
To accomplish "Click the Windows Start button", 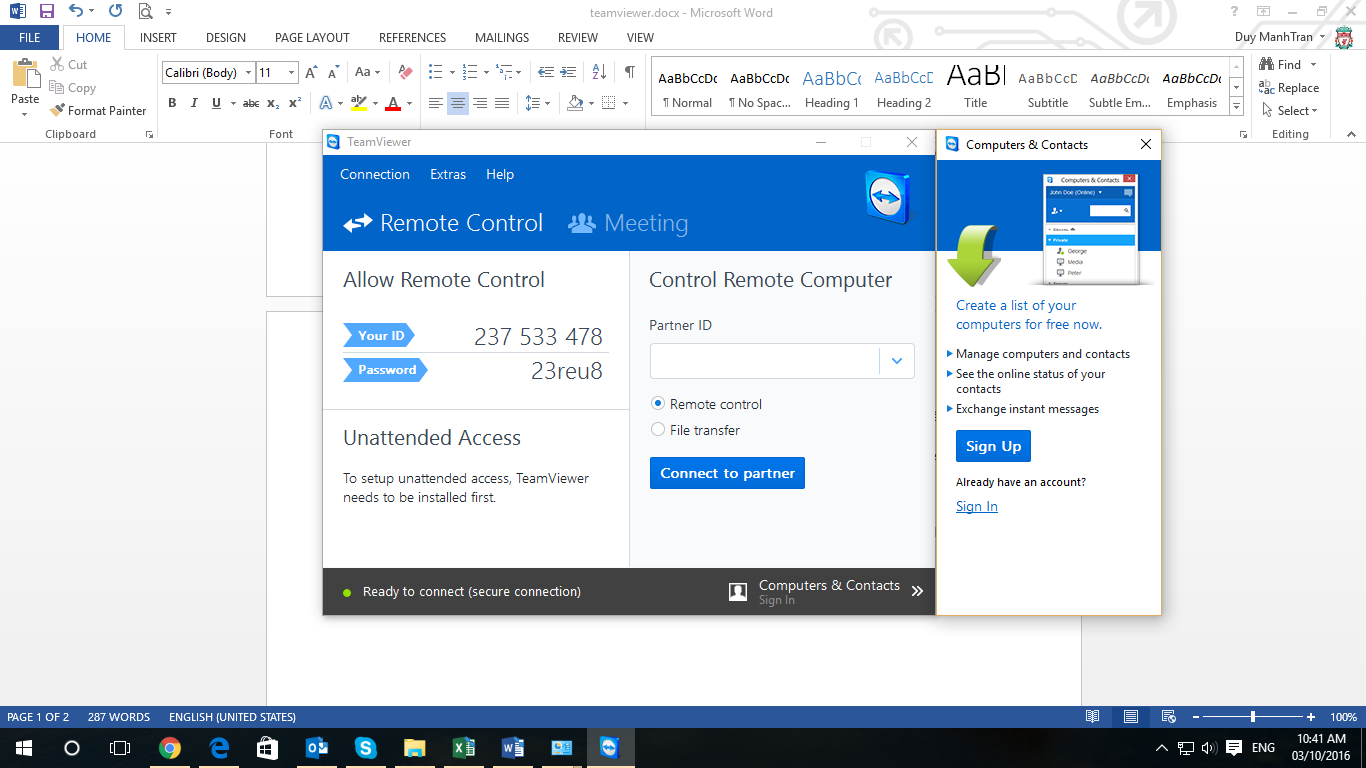I will pyautogui.click(x=24, y=748).
